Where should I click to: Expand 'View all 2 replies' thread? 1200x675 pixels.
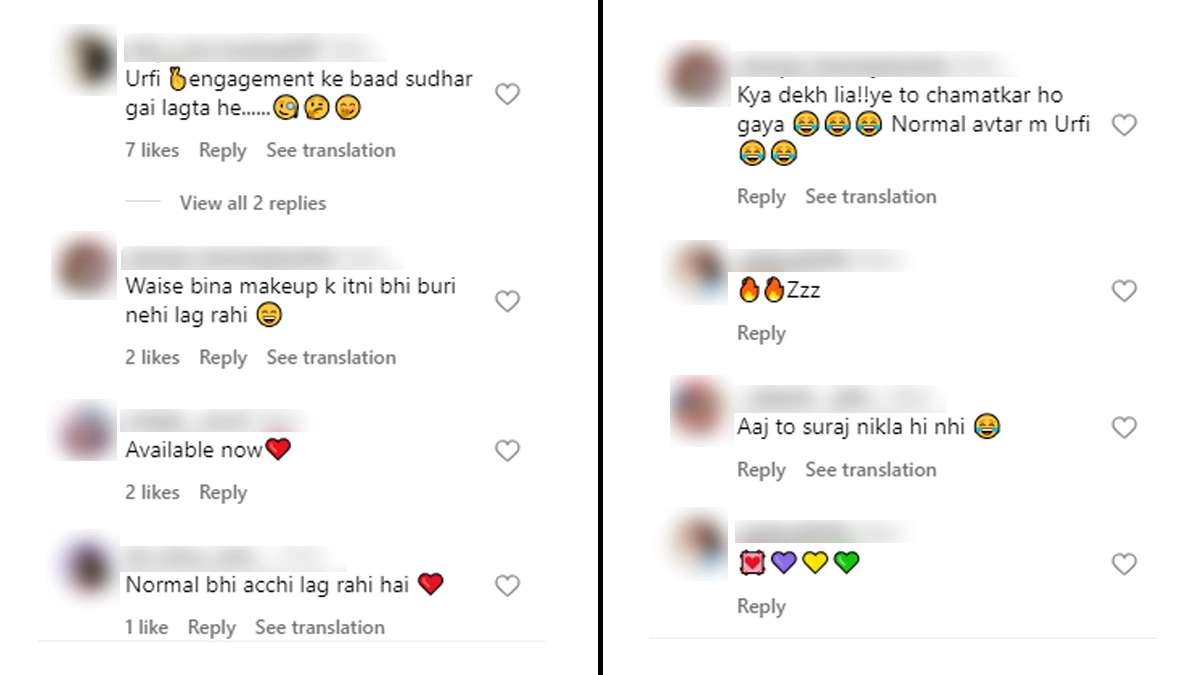click(x=252, y=203)
